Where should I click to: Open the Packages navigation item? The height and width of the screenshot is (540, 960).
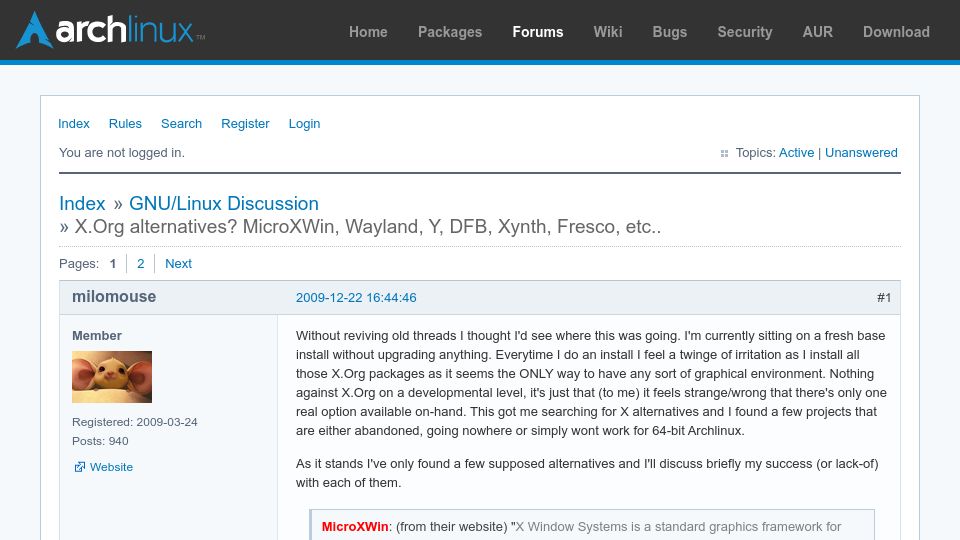[x=450, y=32]
